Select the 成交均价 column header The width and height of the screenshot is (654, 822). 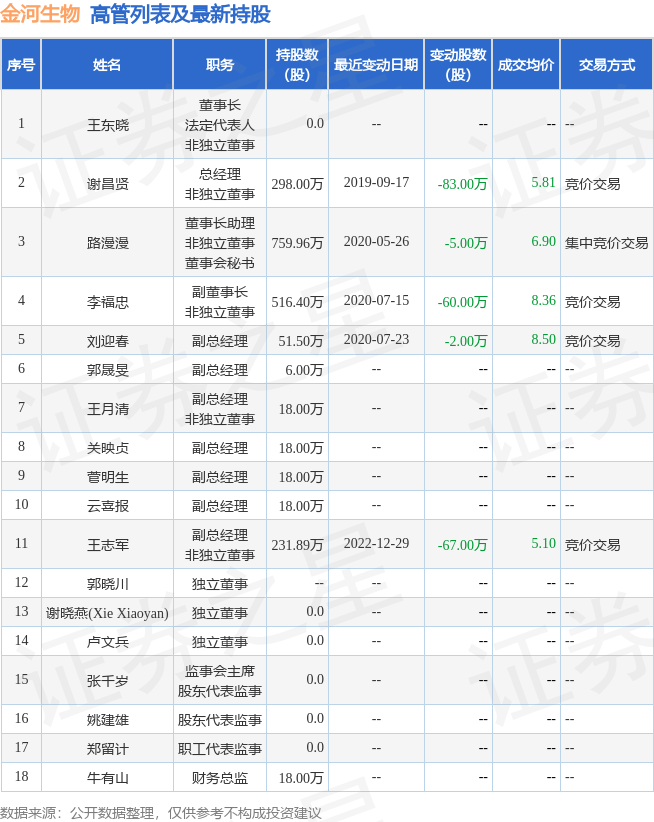tap(526, 64)
